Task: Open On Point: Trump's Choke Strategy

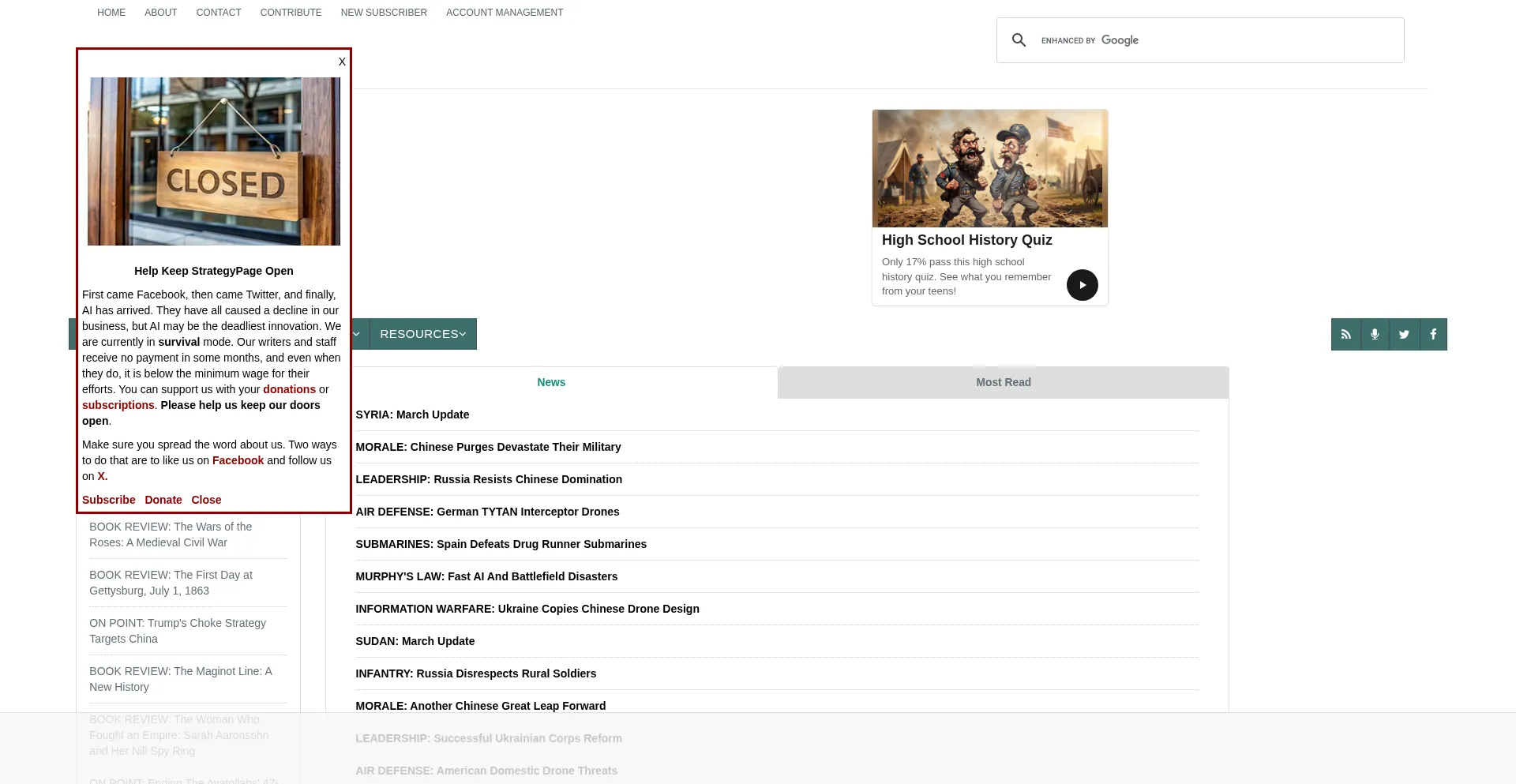Action: pyautogui.click(x=178, y=631)
